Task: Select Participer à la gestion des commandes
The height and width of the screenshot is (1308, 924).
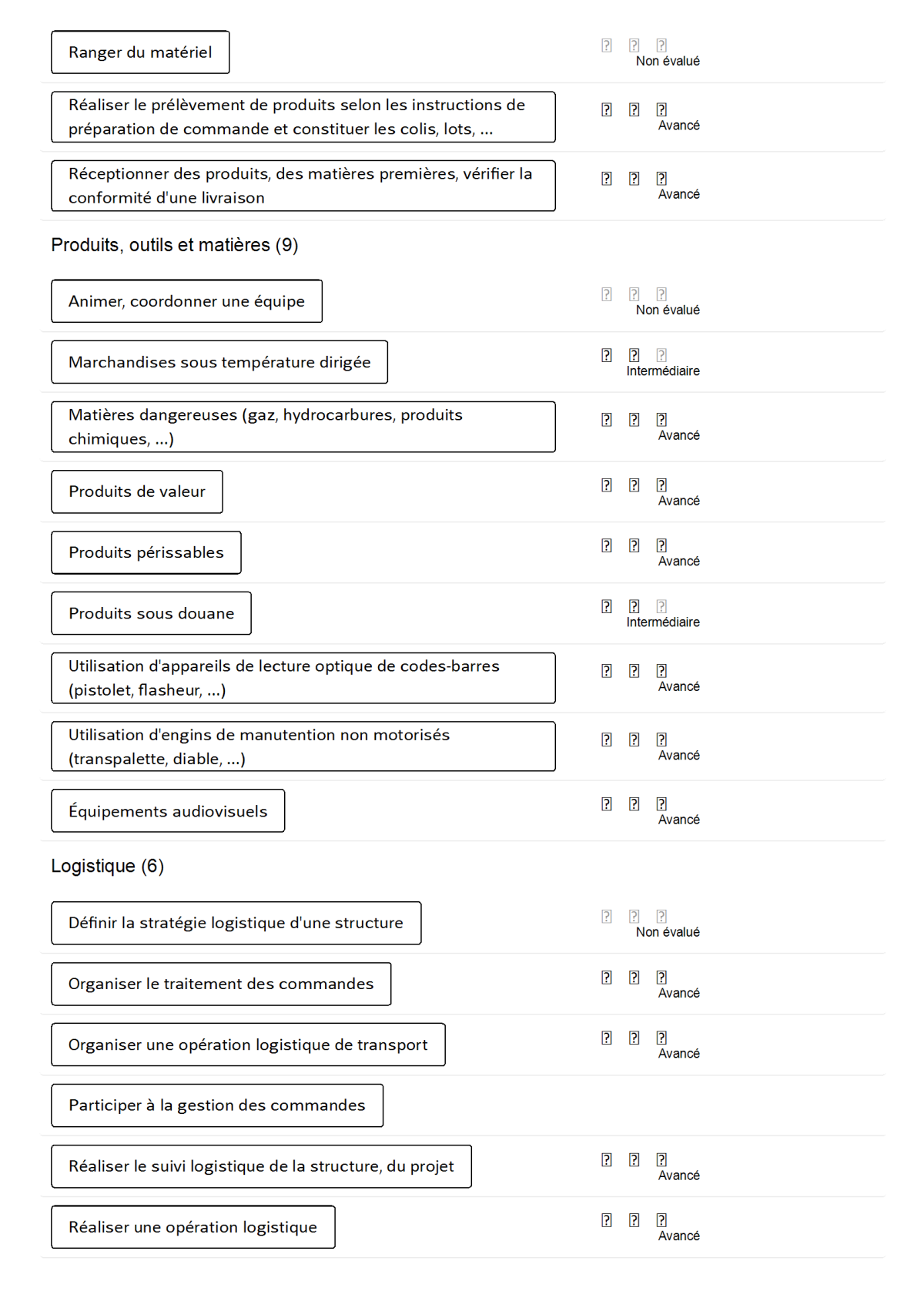Action: coord(217,1105)
